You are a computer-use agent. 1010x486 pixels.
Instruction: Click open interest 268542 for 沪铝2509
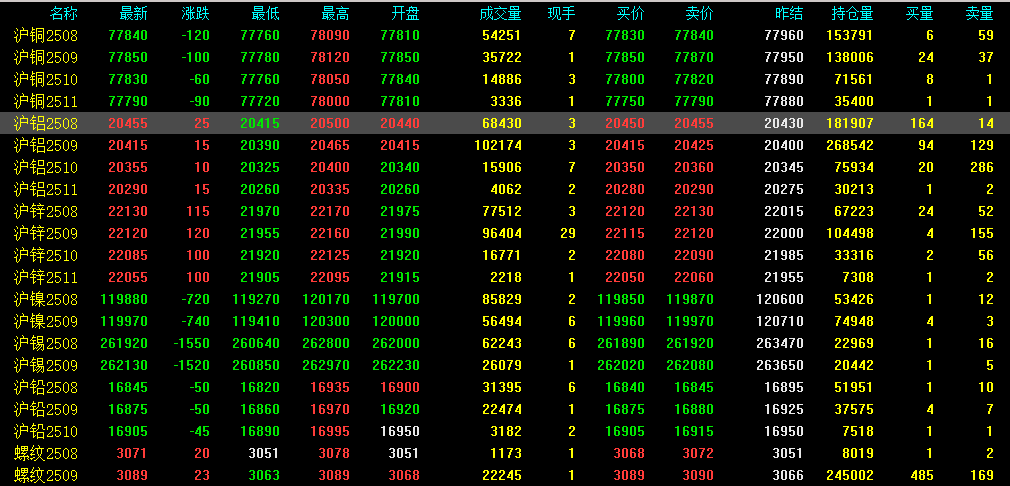850,145
